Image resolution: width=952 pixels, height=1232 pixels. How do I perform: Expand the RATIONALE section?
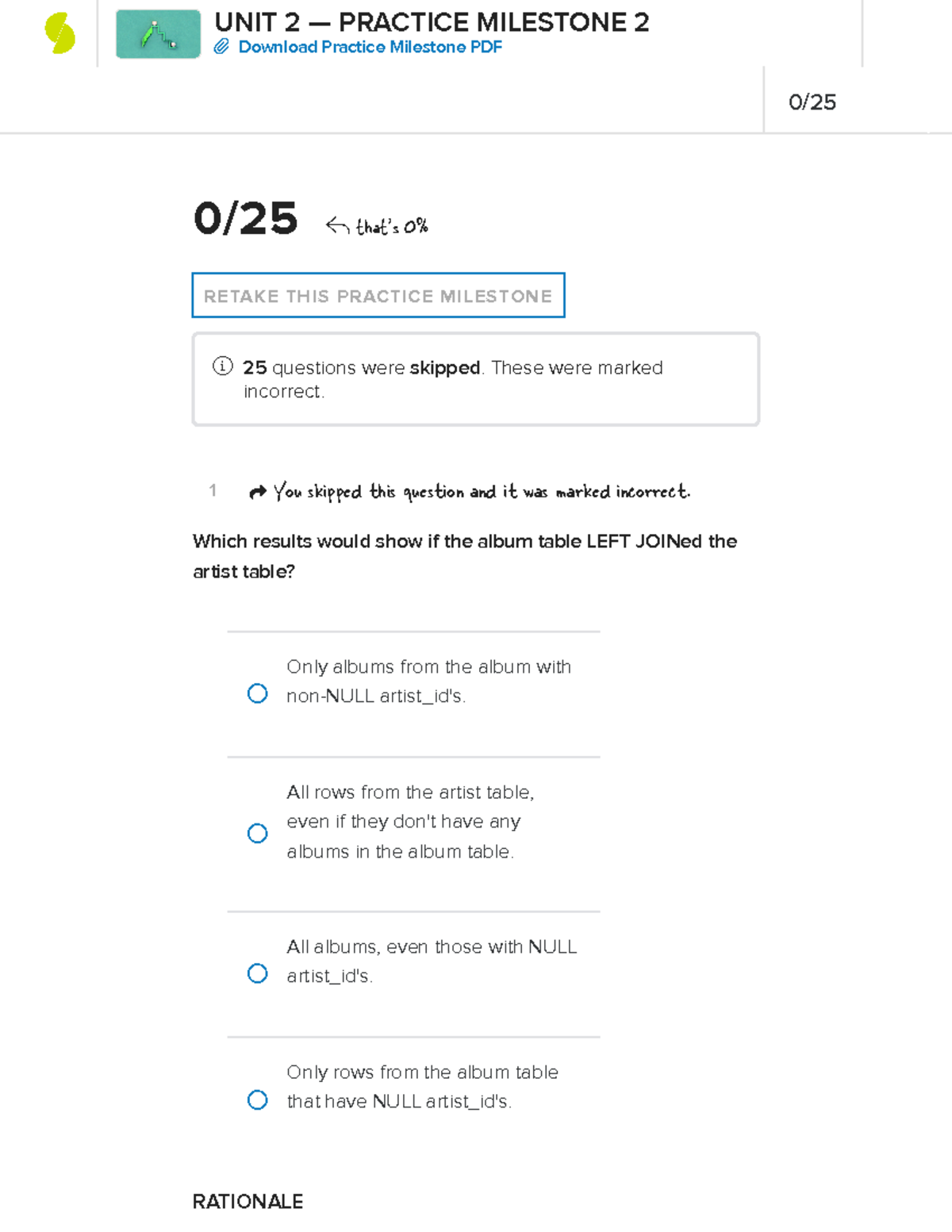248,1202
